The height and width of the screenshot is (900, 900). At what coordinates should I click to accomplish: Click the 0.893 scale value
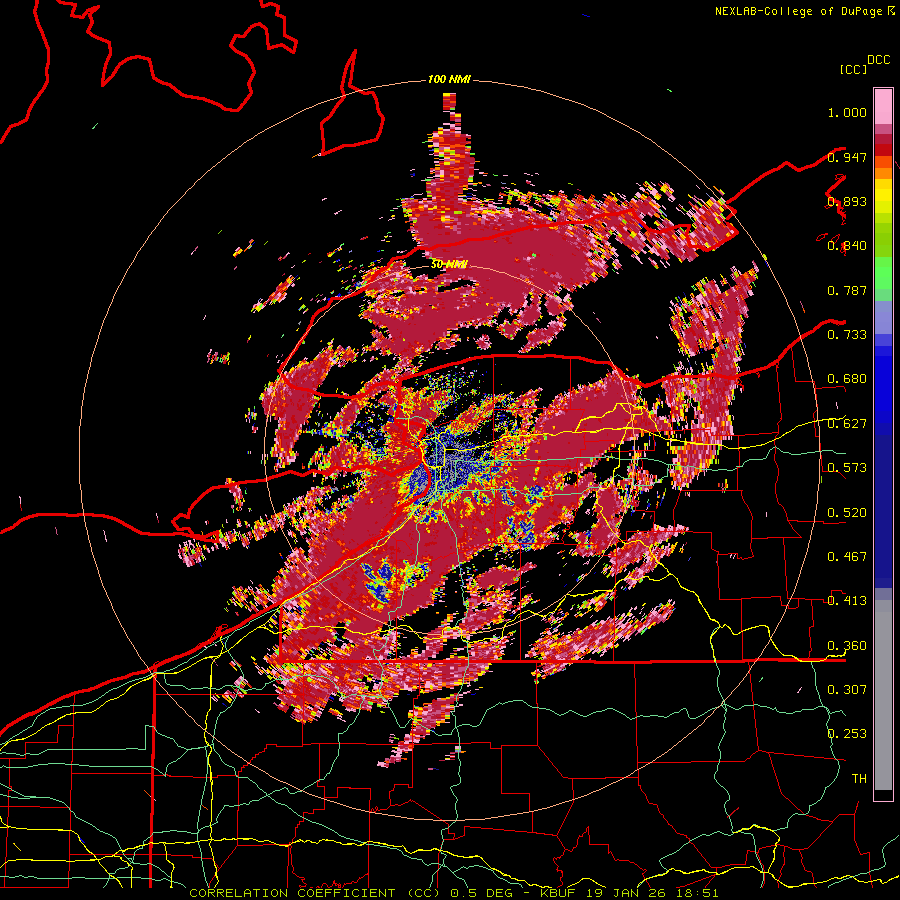point(847,201)
